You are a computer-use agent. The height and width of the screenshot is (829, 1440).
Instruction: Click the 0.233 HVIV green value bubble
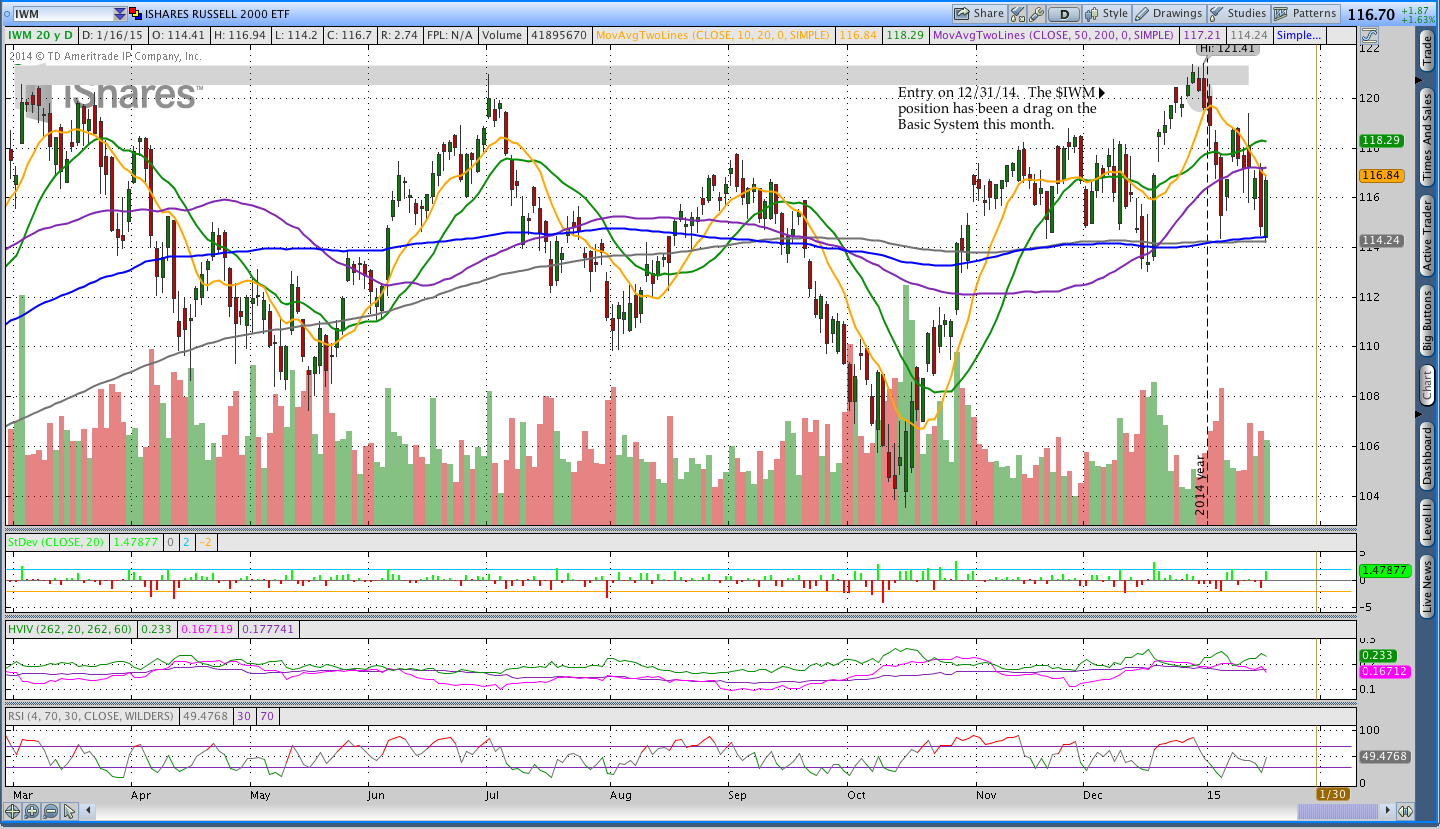point(1378,656)
